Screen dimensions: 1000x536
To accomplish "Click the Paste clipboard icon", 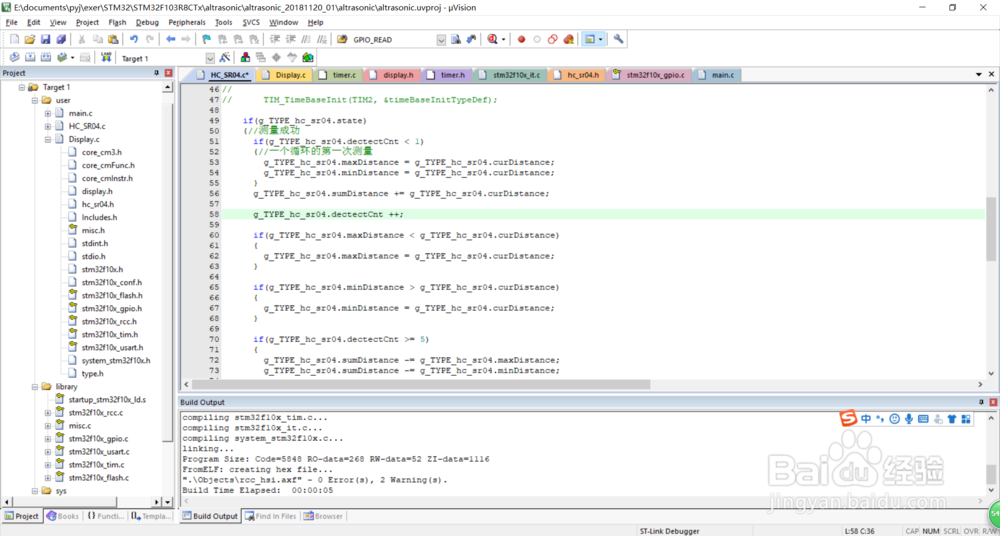I will [112, 40].
